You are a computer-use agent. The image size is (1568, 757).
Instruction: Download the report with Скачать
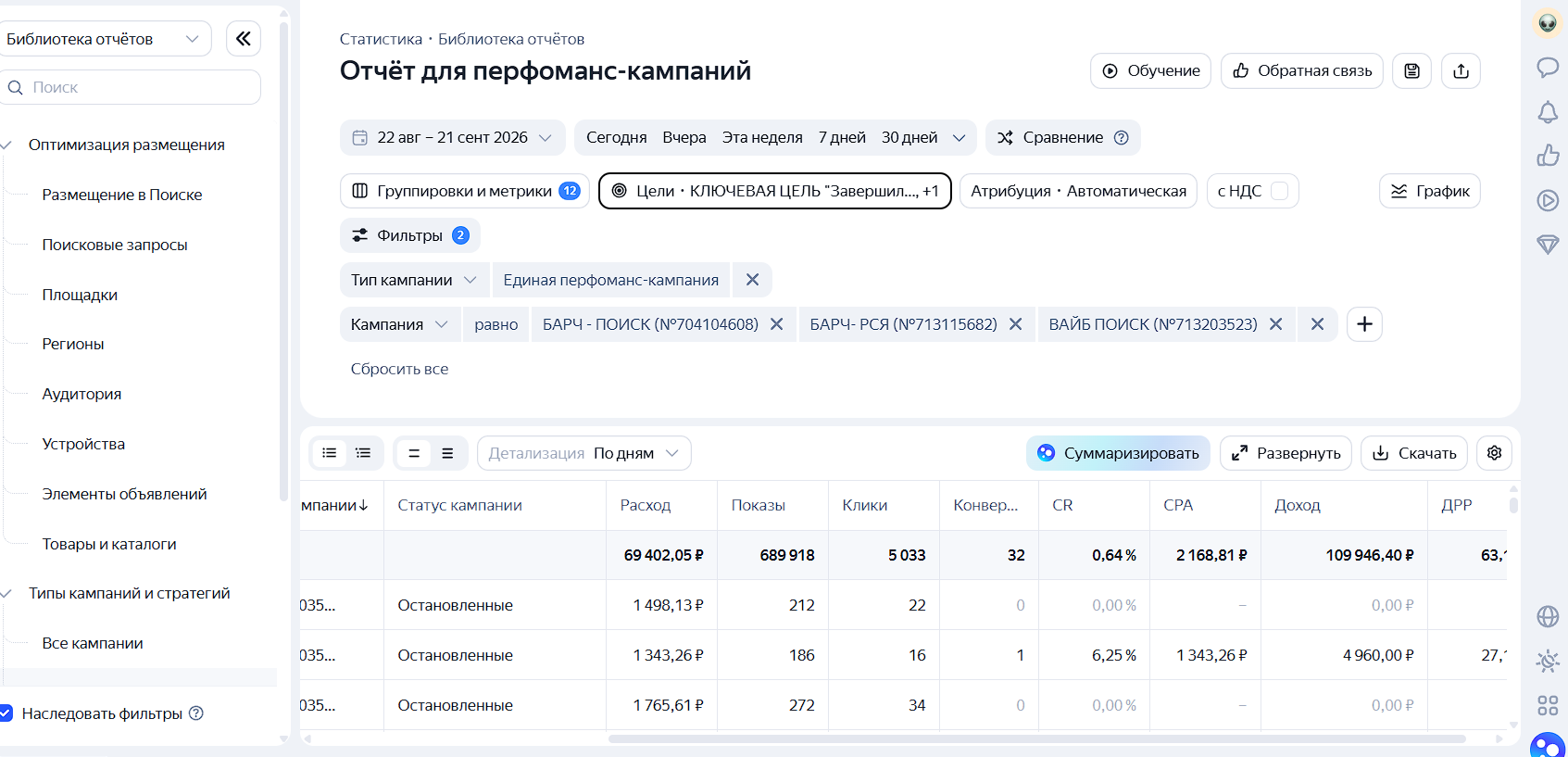click(1413, 453)
